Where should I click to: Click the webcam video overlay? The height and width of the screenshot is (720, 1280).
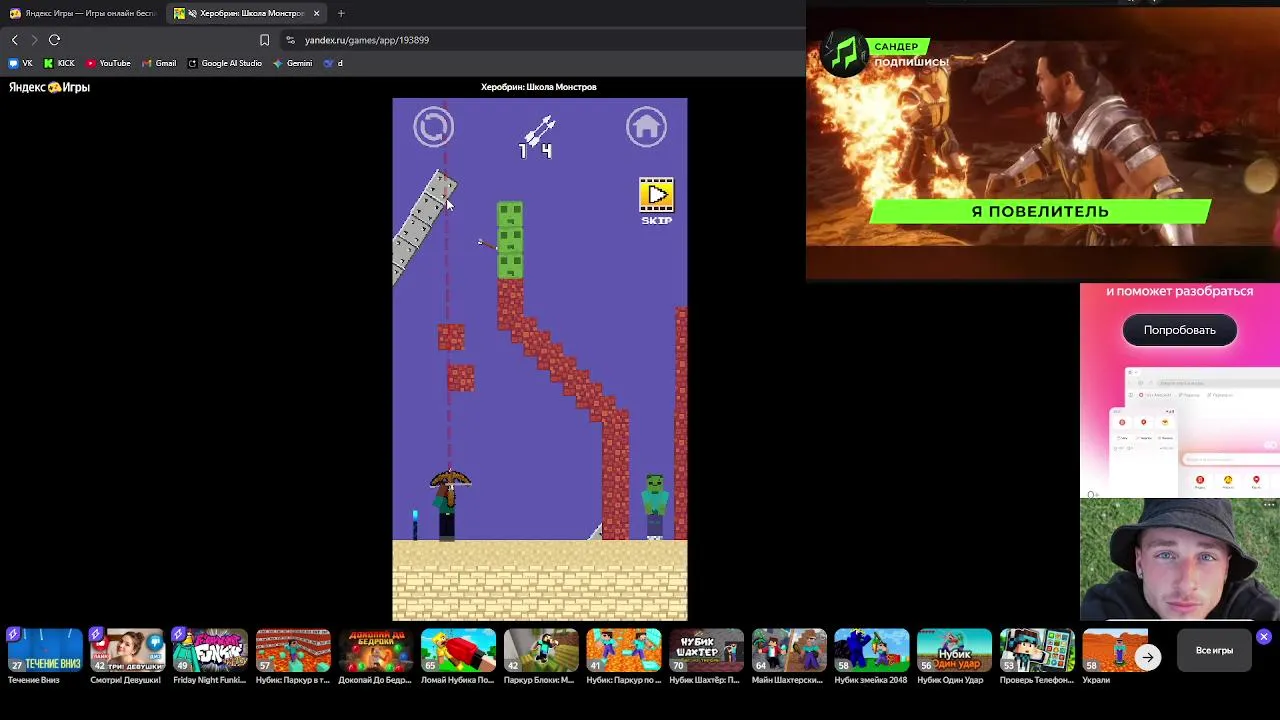point(1180,559)
